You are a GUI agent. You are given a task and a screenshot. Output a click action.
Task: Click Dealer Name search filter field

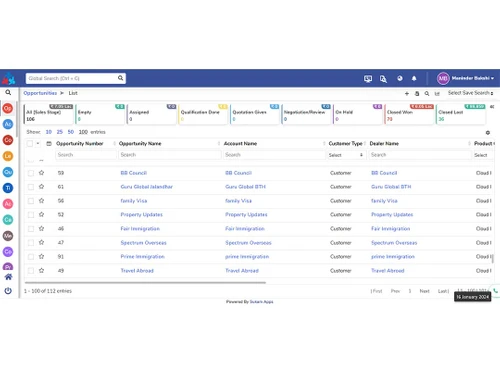tap(420, 155)
